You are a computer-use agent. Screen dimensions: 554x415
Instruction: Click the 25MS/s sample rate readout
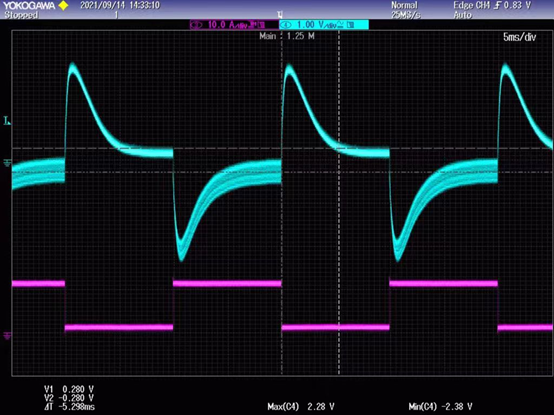(406, 15)
